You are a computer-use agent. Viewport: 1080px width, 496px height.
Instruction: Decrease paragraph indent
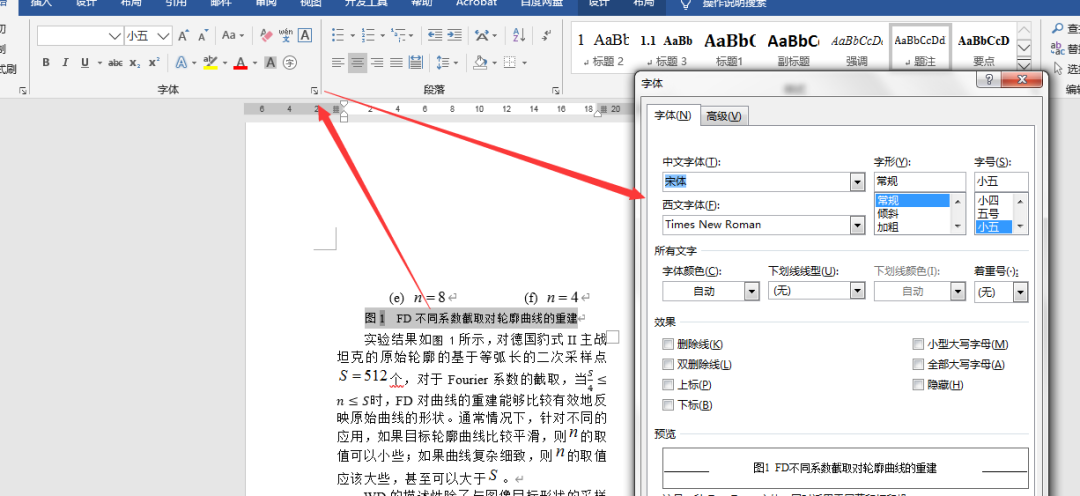(434, 34)
